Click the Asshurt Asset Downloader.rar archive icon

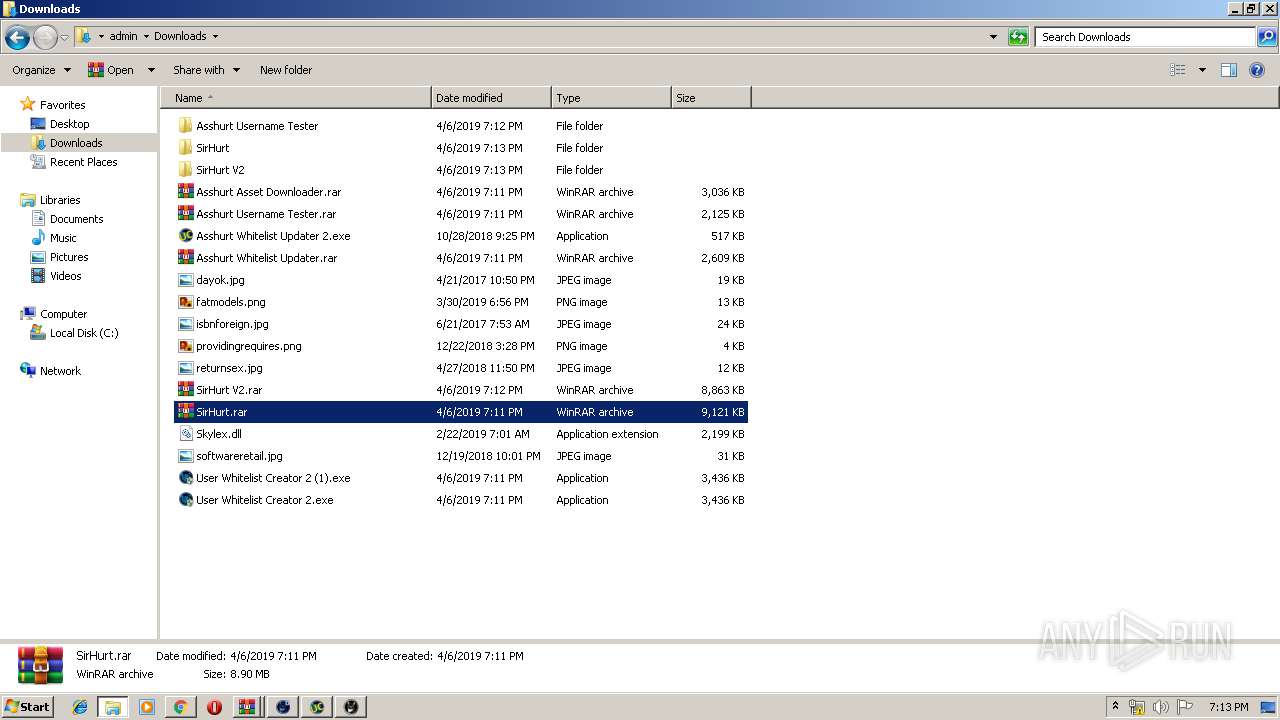click(x=185, y=192)
